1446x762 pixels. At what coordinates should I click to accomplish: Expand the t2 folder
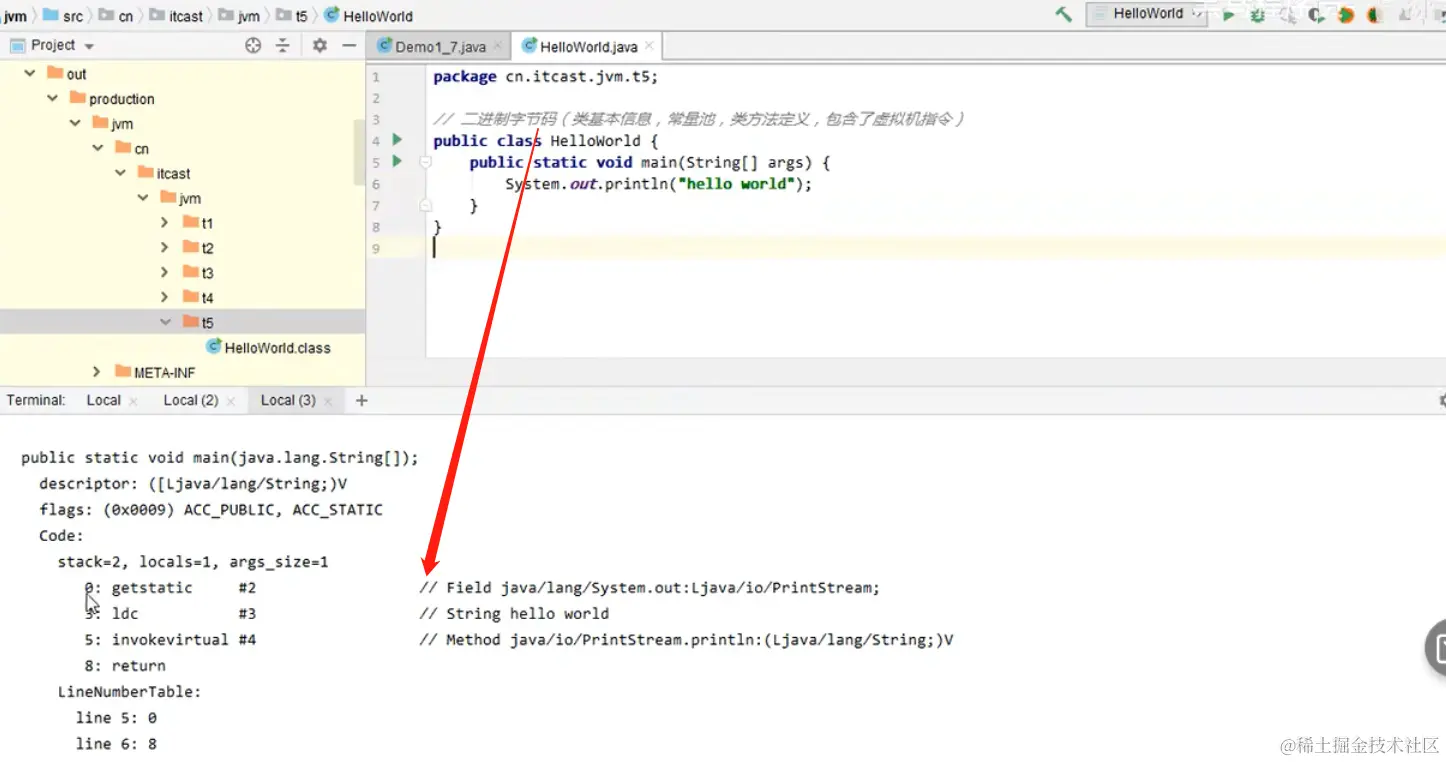164,247
